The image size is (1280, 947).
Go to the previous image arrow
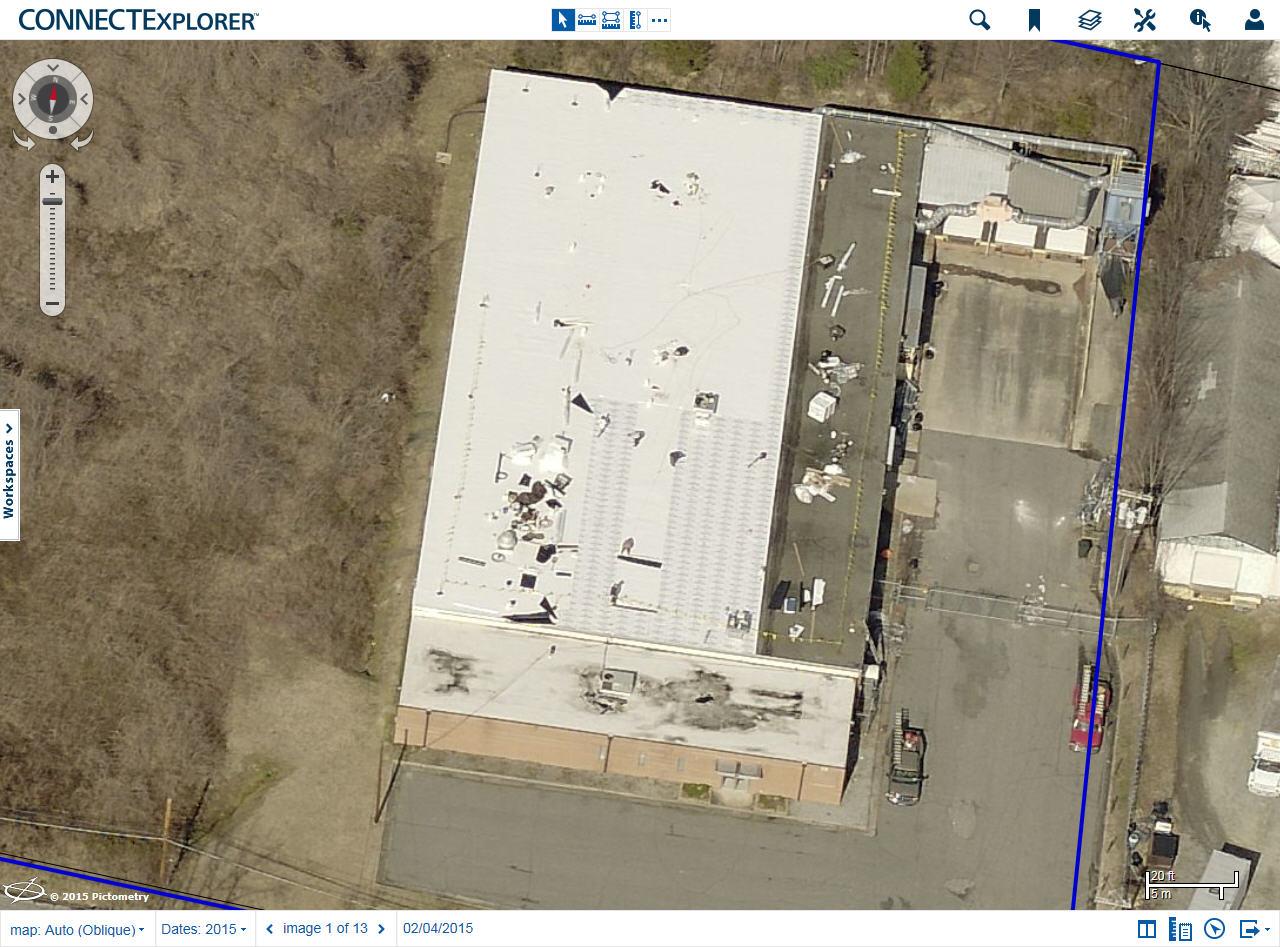pos(269,929)
